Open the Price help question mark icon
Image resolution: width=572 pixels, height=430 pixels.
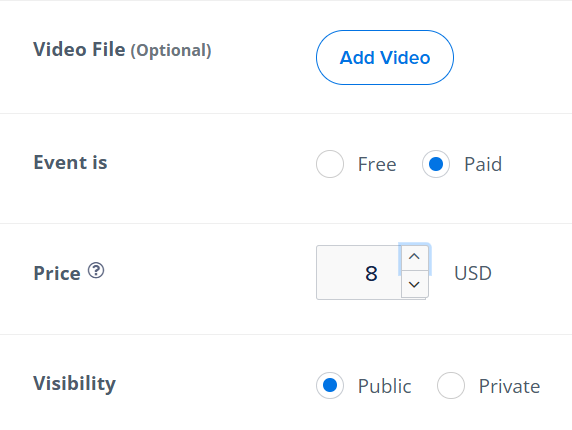point(96,271)
